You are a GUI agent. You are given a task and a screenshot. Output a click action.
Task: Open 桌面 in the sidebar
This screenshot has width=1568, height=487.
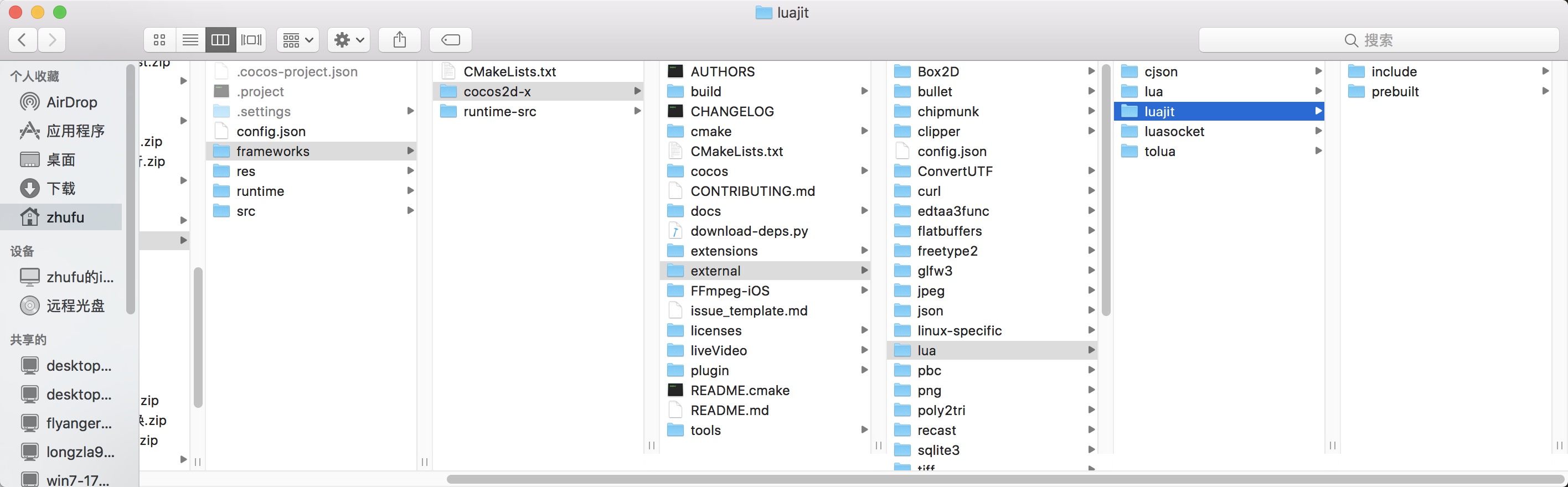[x=61, y=159]
